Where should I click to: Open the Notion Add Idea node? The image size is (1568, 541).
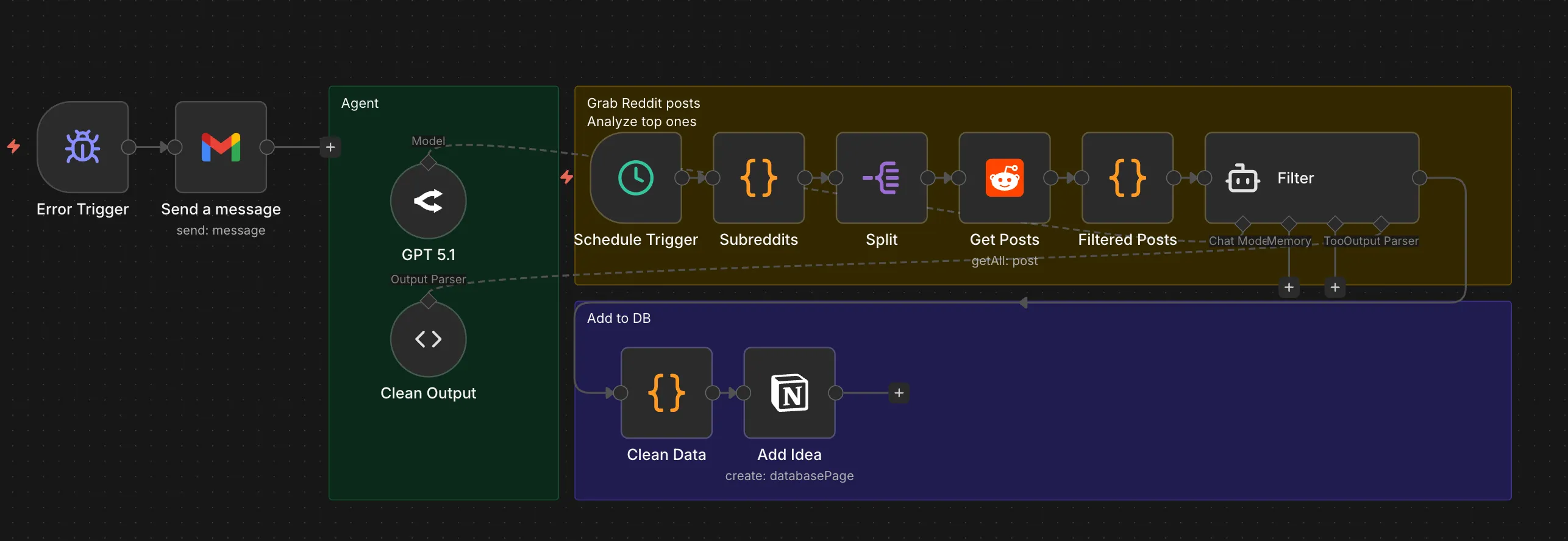[789, 393]
